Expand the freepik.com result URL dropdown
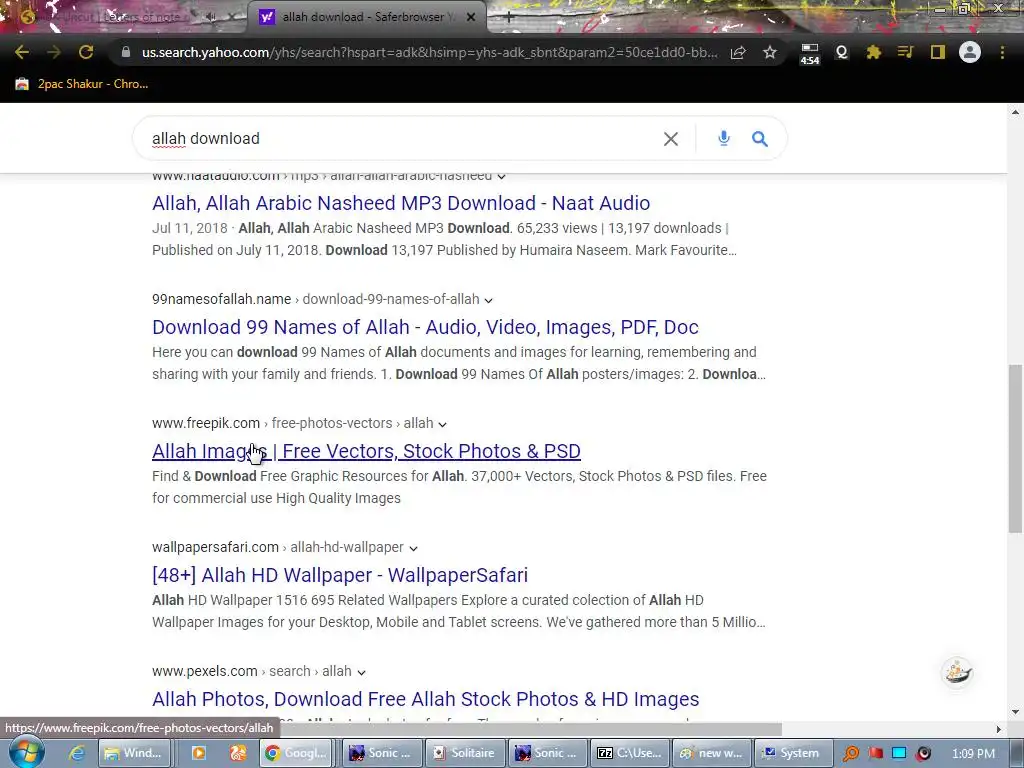This screenshot has height=768, width=1024. click(442, 424)
